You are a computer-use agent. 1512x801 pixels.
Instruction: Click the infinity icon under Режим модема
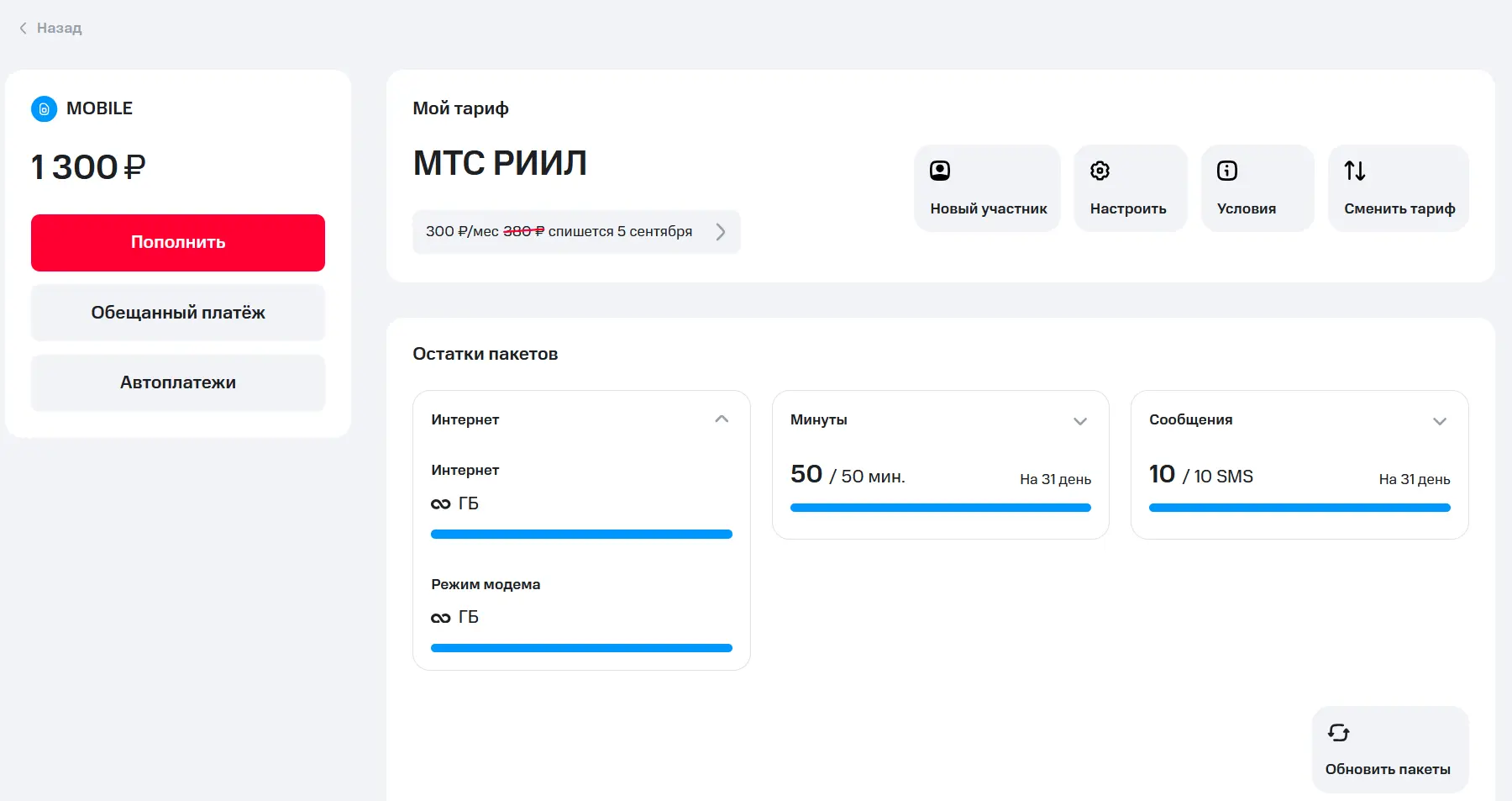(x=441, y=618)
